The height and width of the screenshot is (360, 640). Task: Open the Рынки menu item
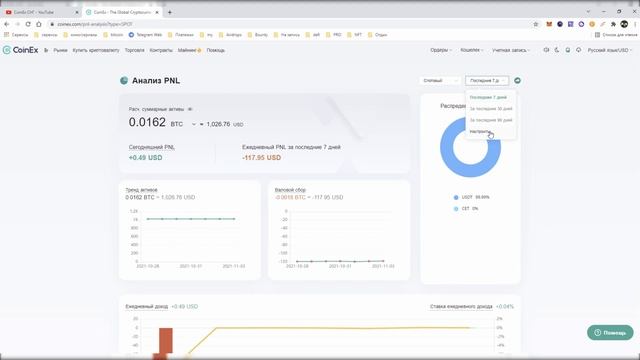click(60, 50)
